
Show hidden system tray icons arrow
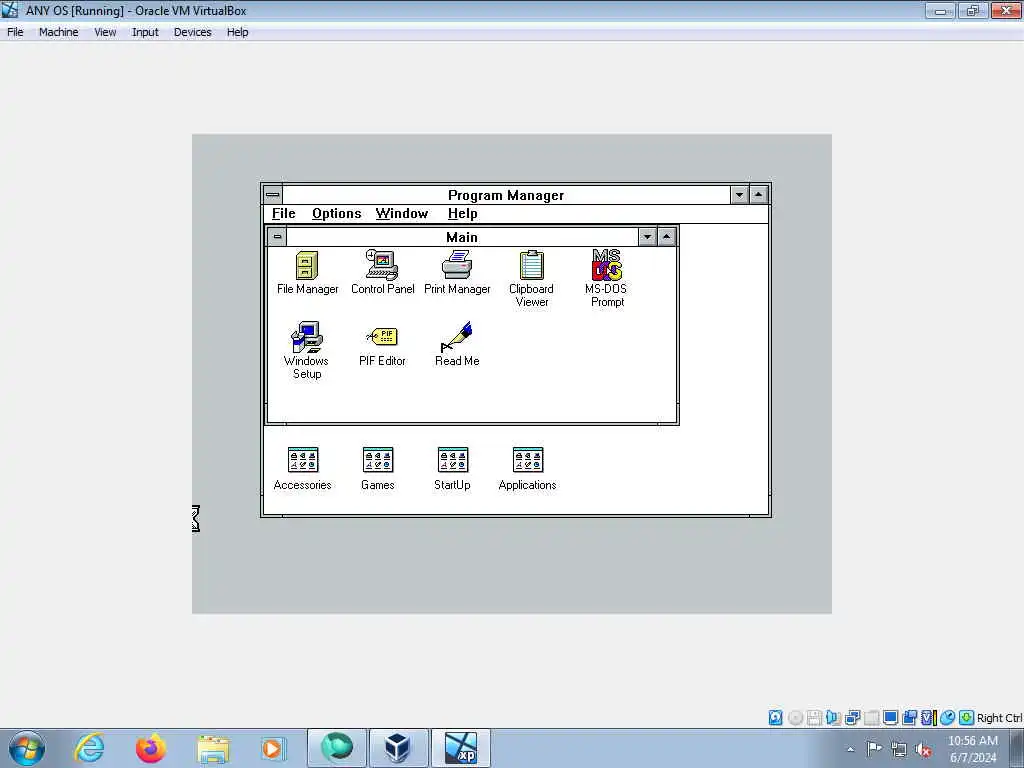click(850, 749)
